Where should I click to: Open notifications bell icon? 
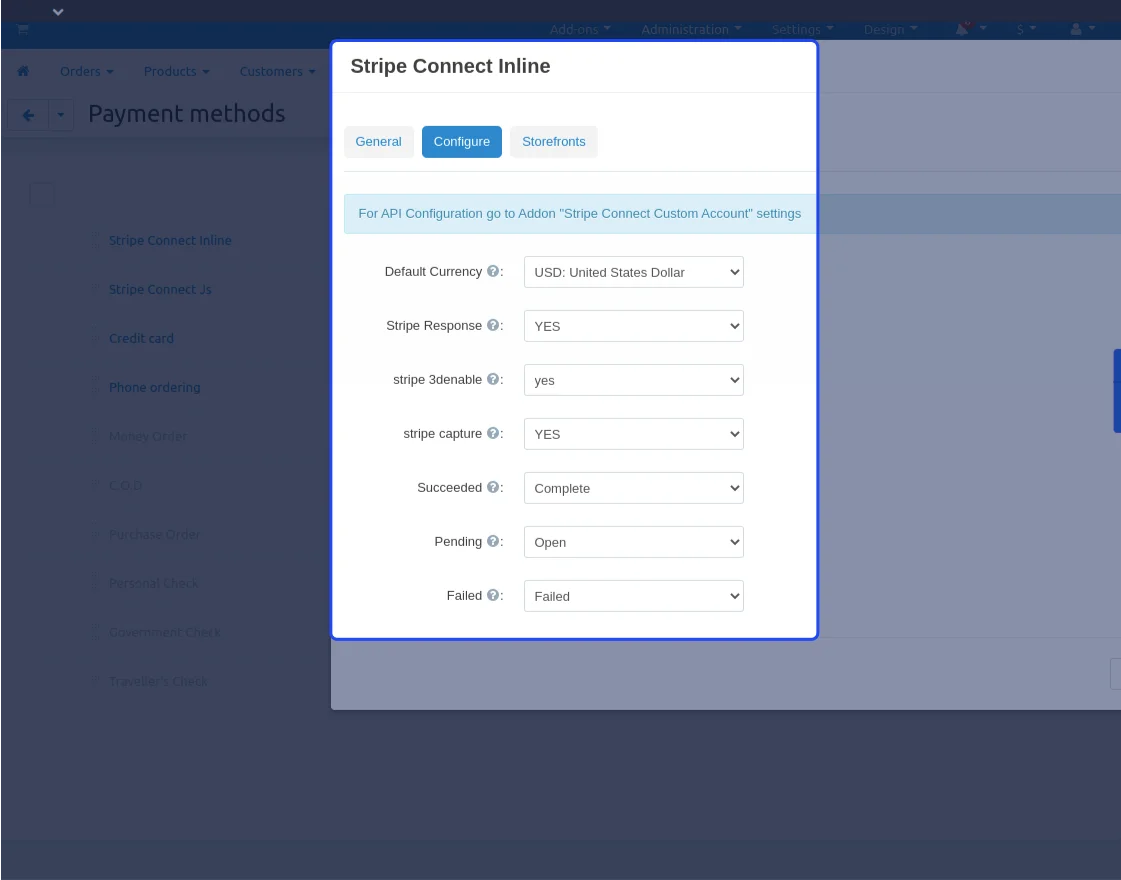[962, 29]
